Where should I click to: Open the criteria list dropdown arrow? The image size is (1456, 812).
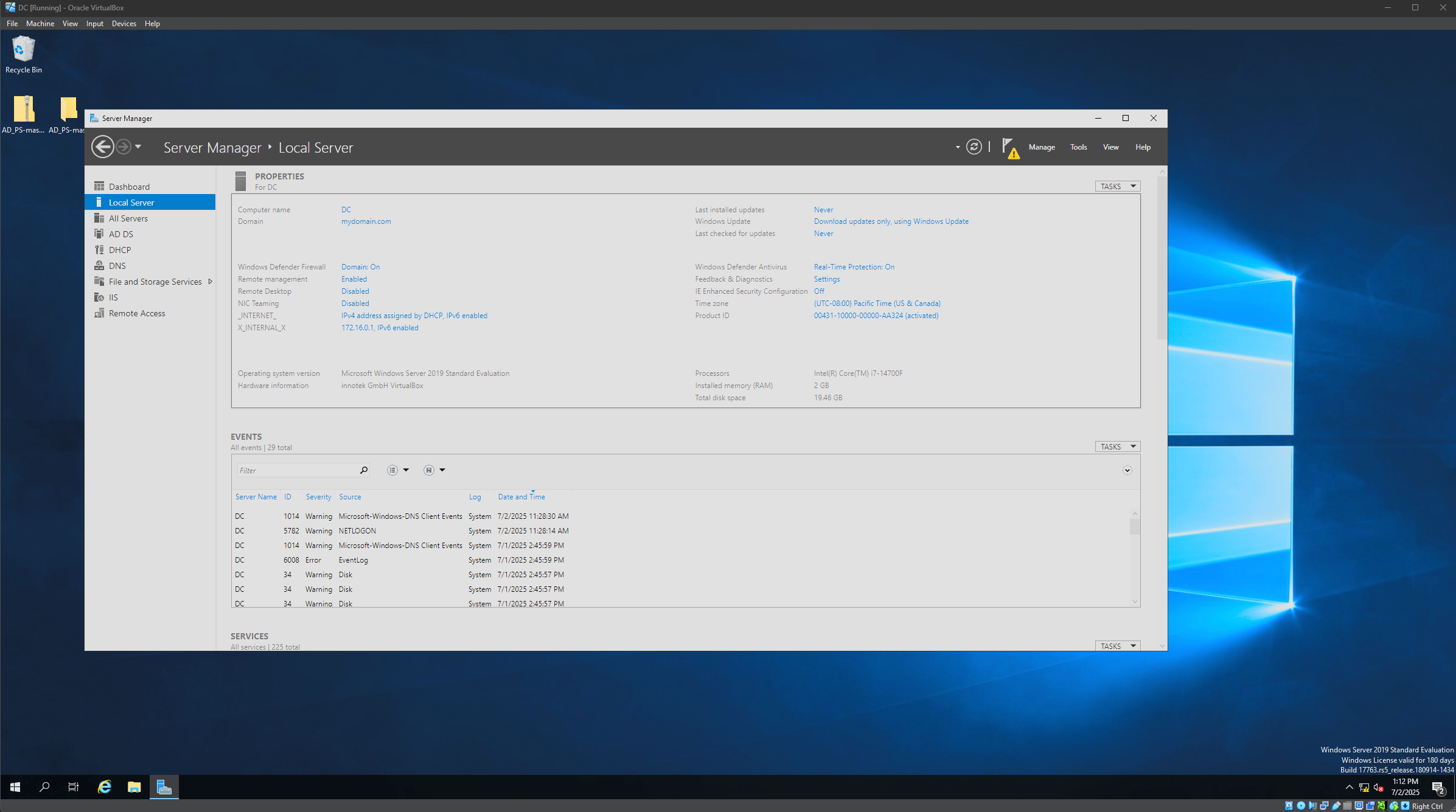tap(406, 470)
